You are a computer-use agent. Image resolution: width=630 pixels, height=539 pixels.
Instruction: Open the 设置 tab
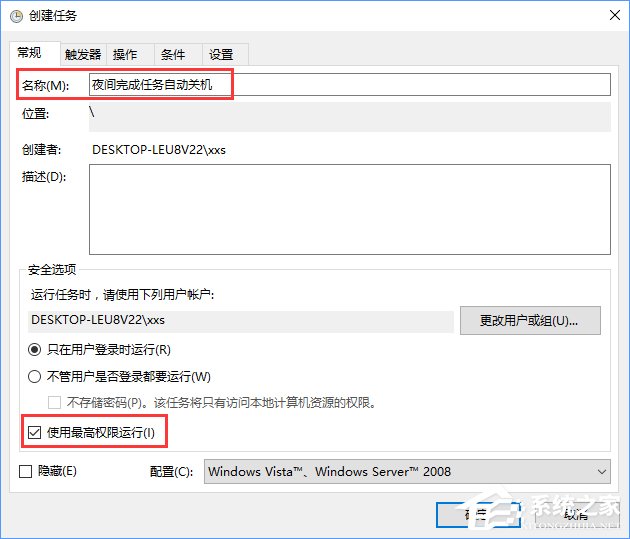point(225,55)
